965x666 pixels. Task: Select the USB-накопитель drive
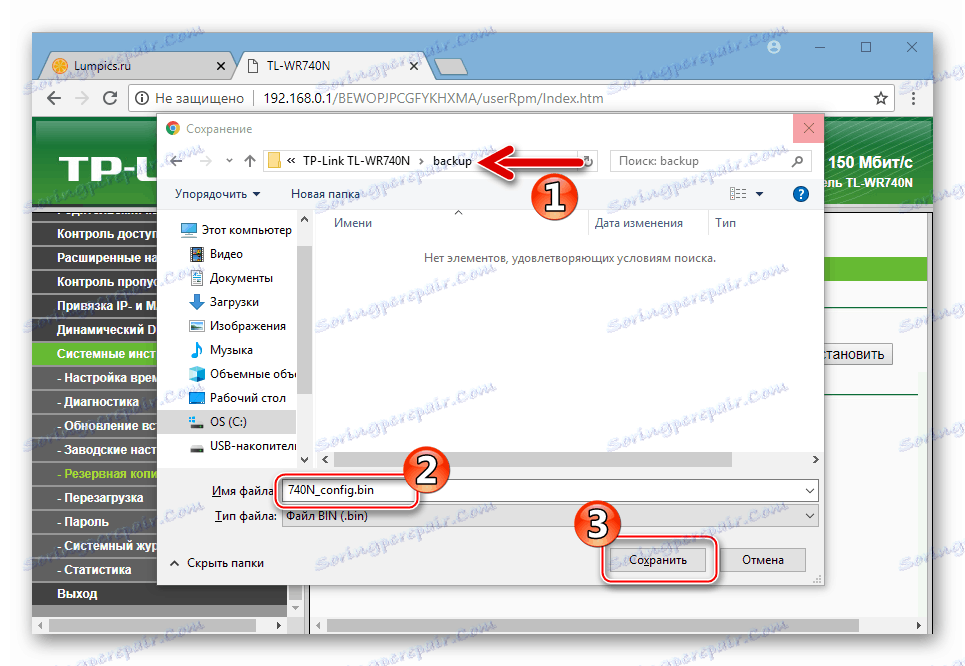tap(242, 446)
